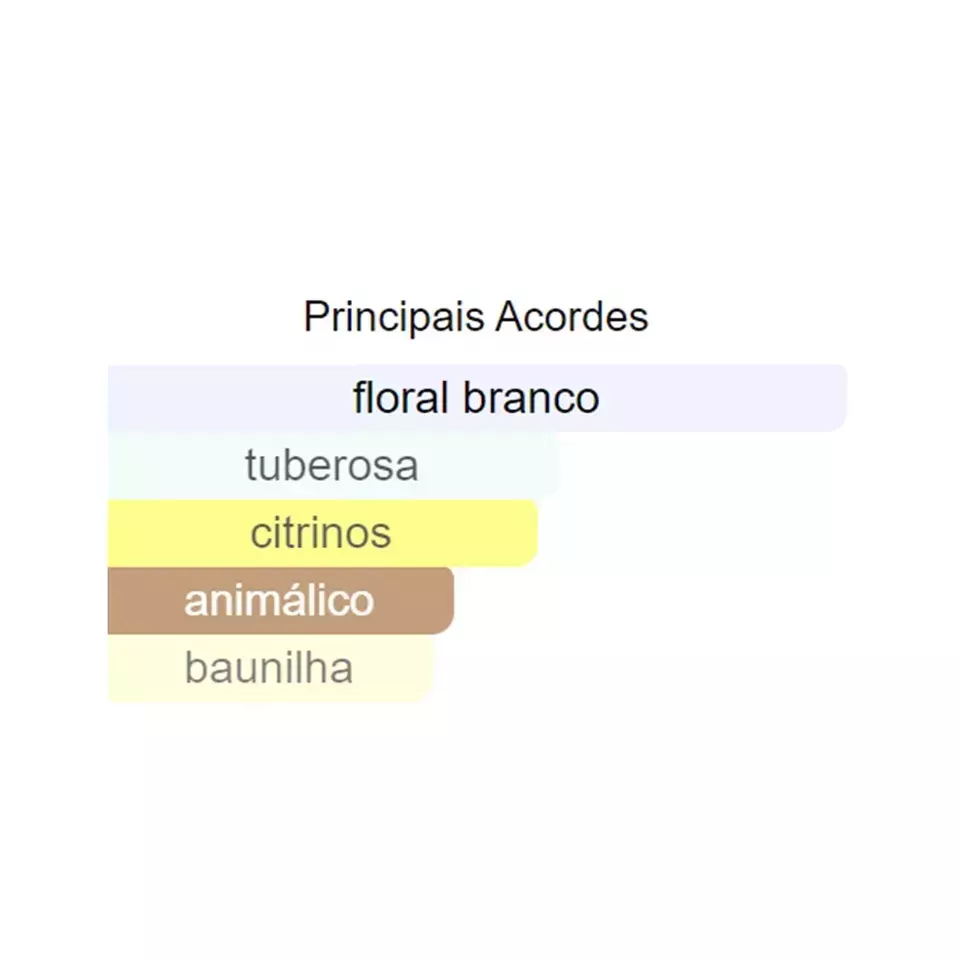Screen dimensions: 960x960
Task: Click the "baunilha" text label
Action: click(268, 669)
